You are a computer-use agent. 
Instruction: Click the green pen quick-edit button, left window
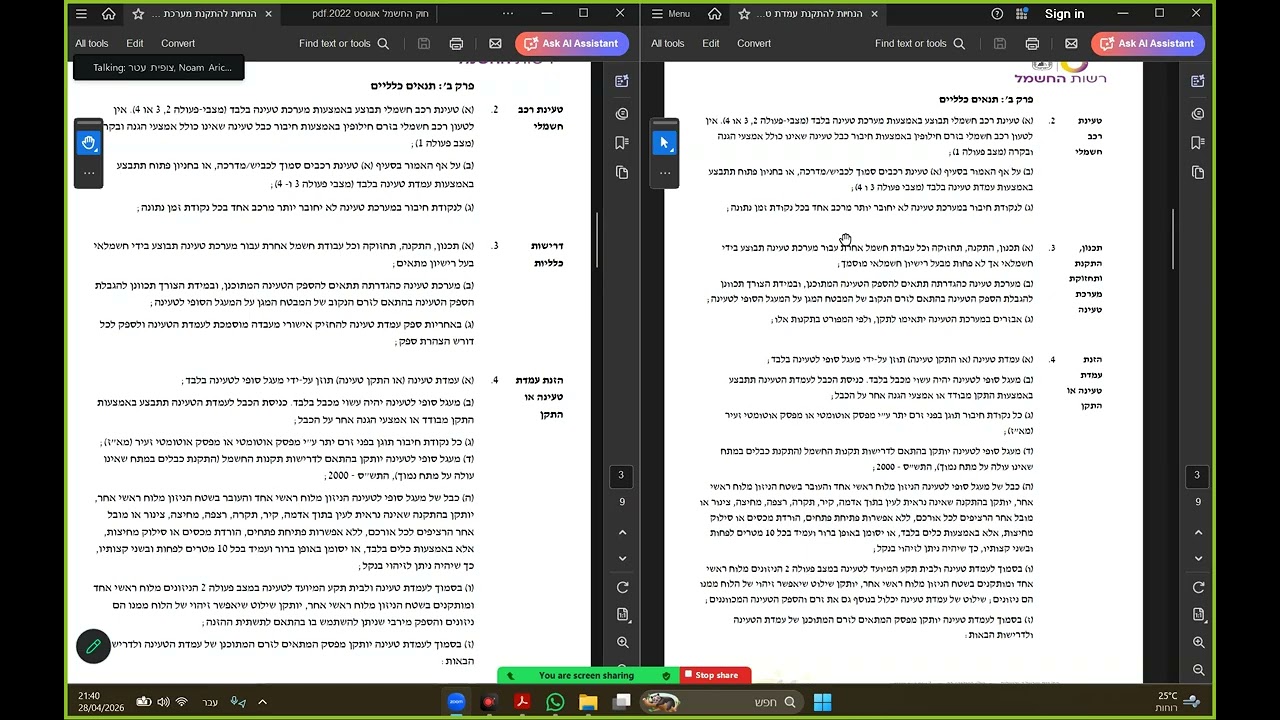click(x=93, y=647)
